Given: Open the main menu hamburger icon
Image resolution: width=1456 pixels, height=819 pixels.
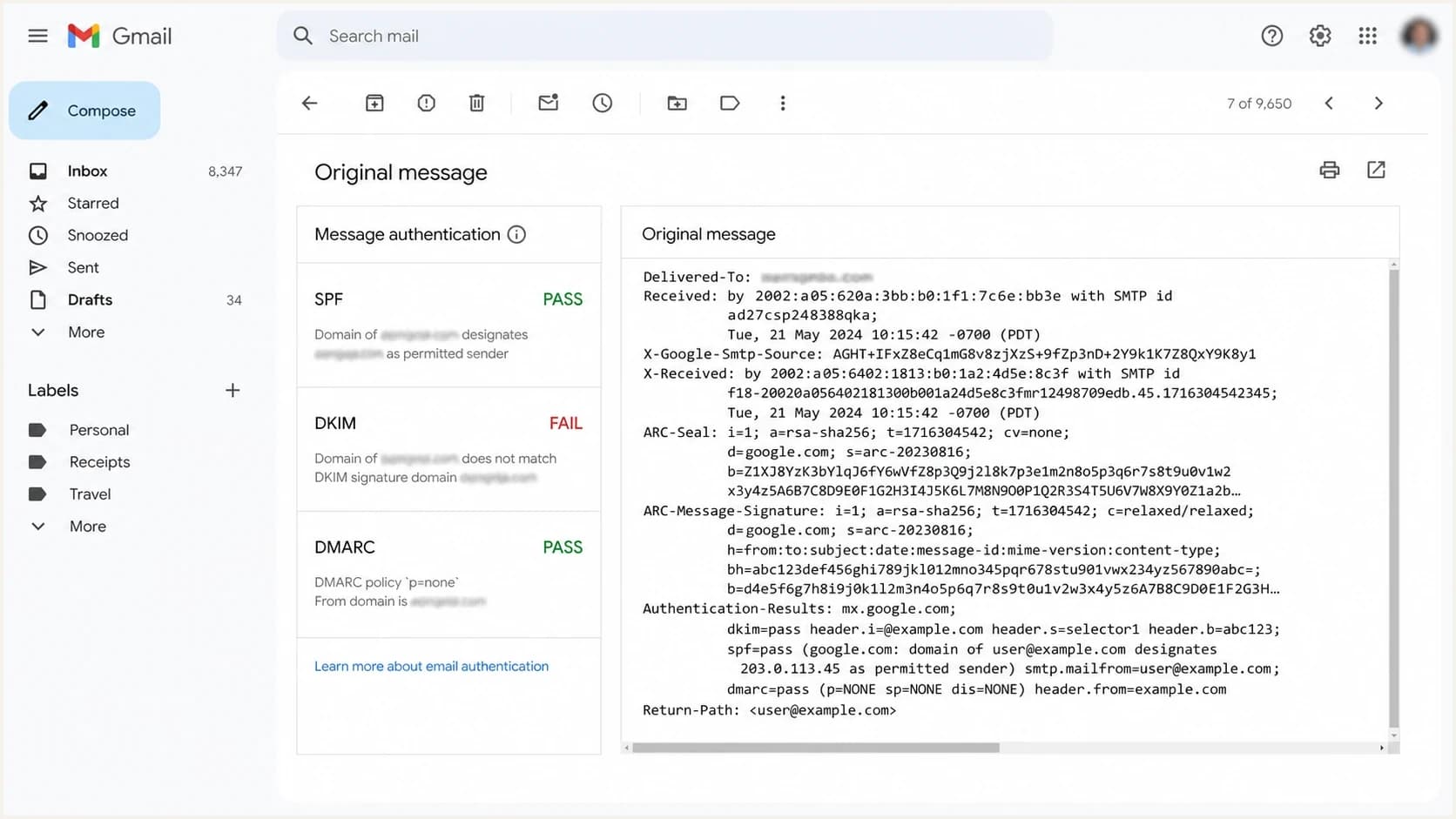Looking at the screenshot, I should coord(37,36).
